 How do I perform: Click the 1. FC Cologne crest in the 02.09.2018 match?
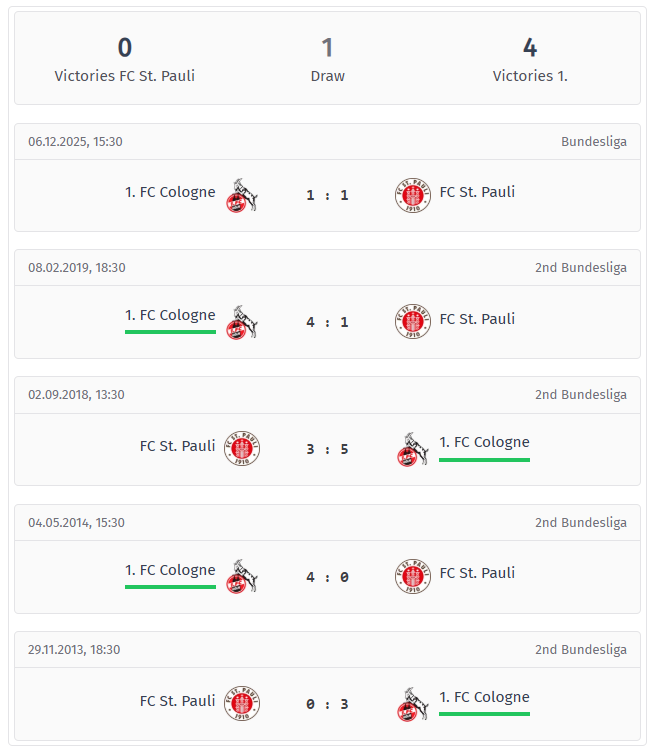[412, 449]
